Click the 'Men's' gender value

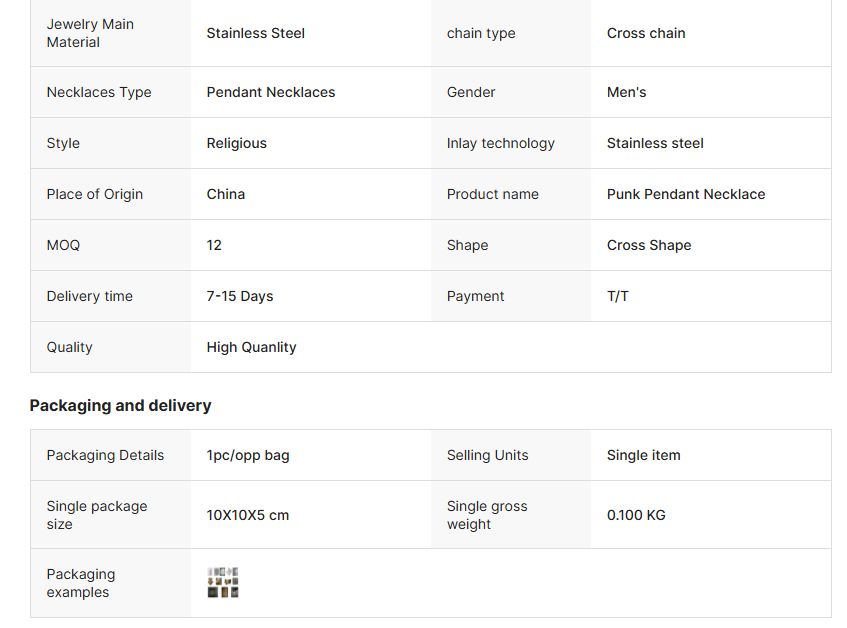(x=626, y=92)
